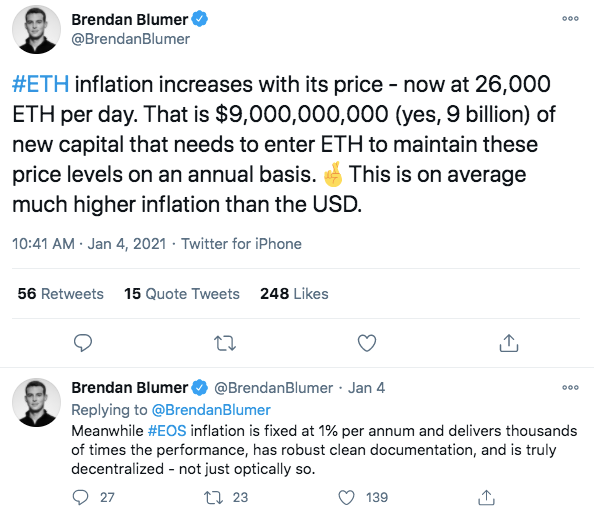Open reply icon with 27 replies

80,497
